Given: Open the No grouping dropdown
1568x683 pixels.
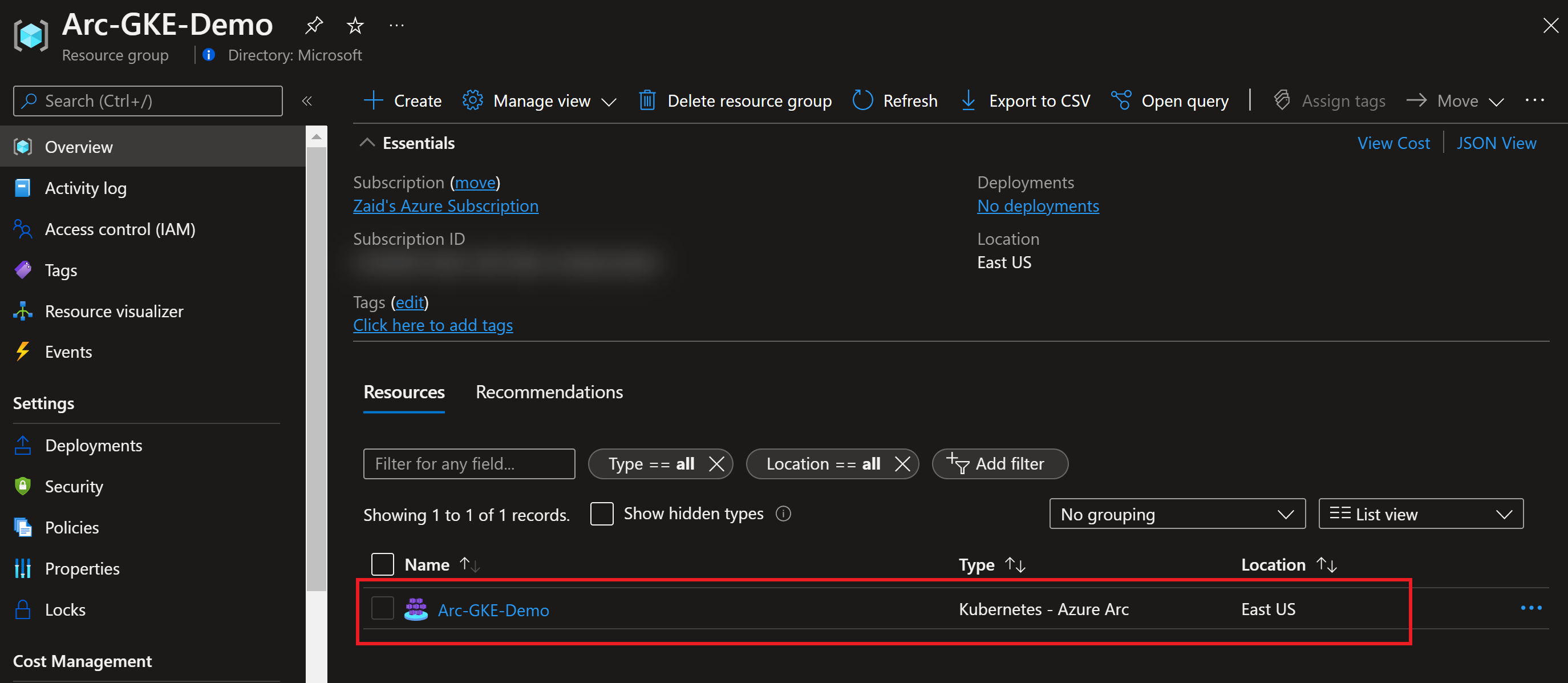Looking at the screenshot, I should click(x=1177, y=514).
